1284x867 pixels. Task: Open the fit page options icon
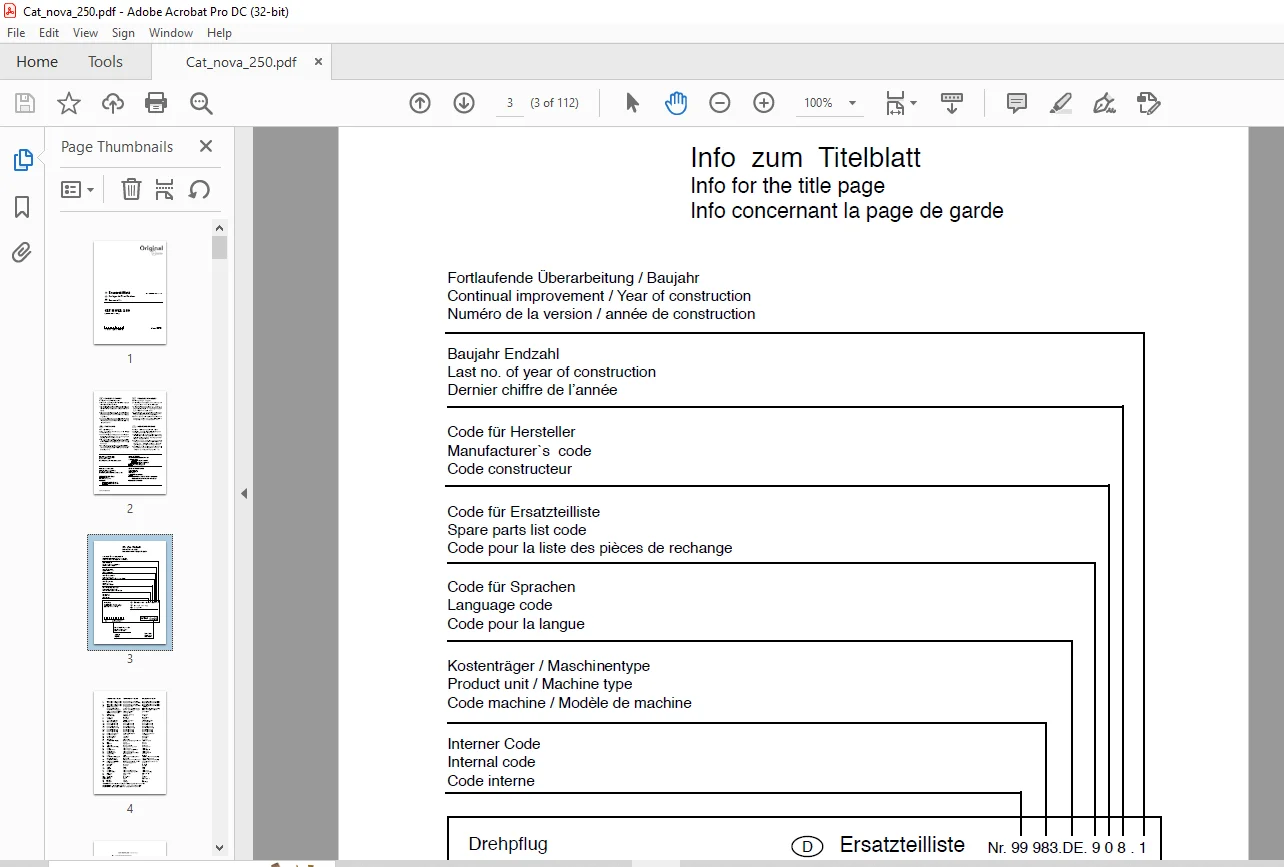click(x=900, y=103)
